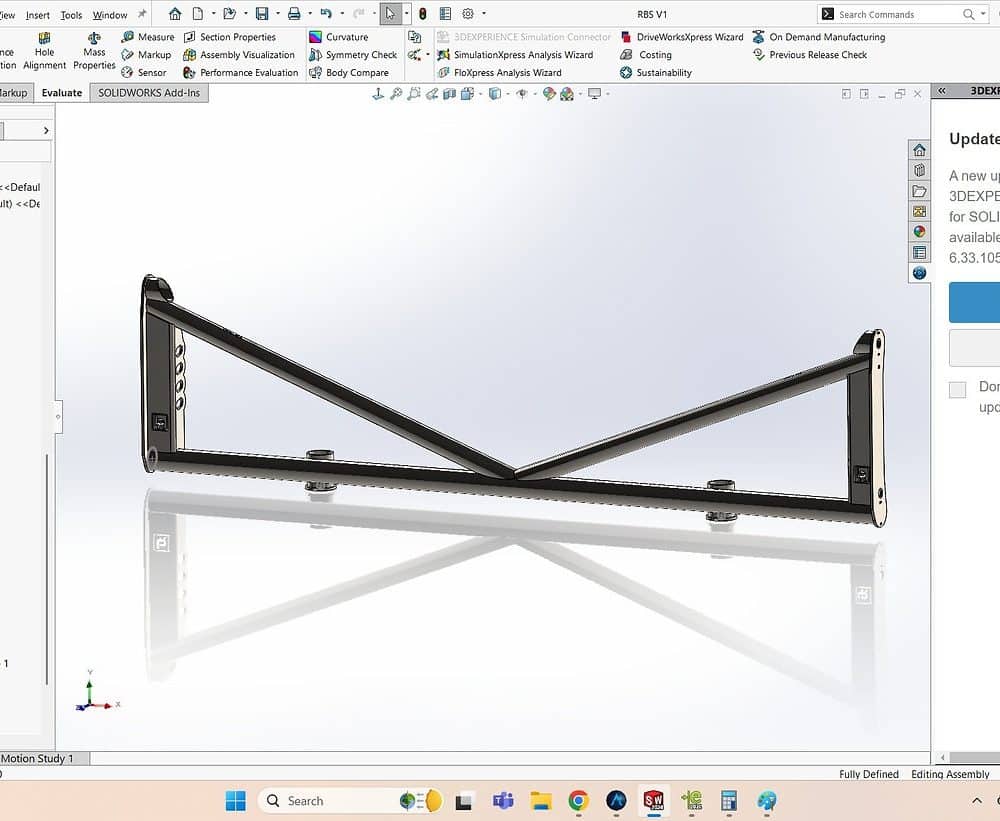Run the Symmetry Check tool

click(353, 55)
